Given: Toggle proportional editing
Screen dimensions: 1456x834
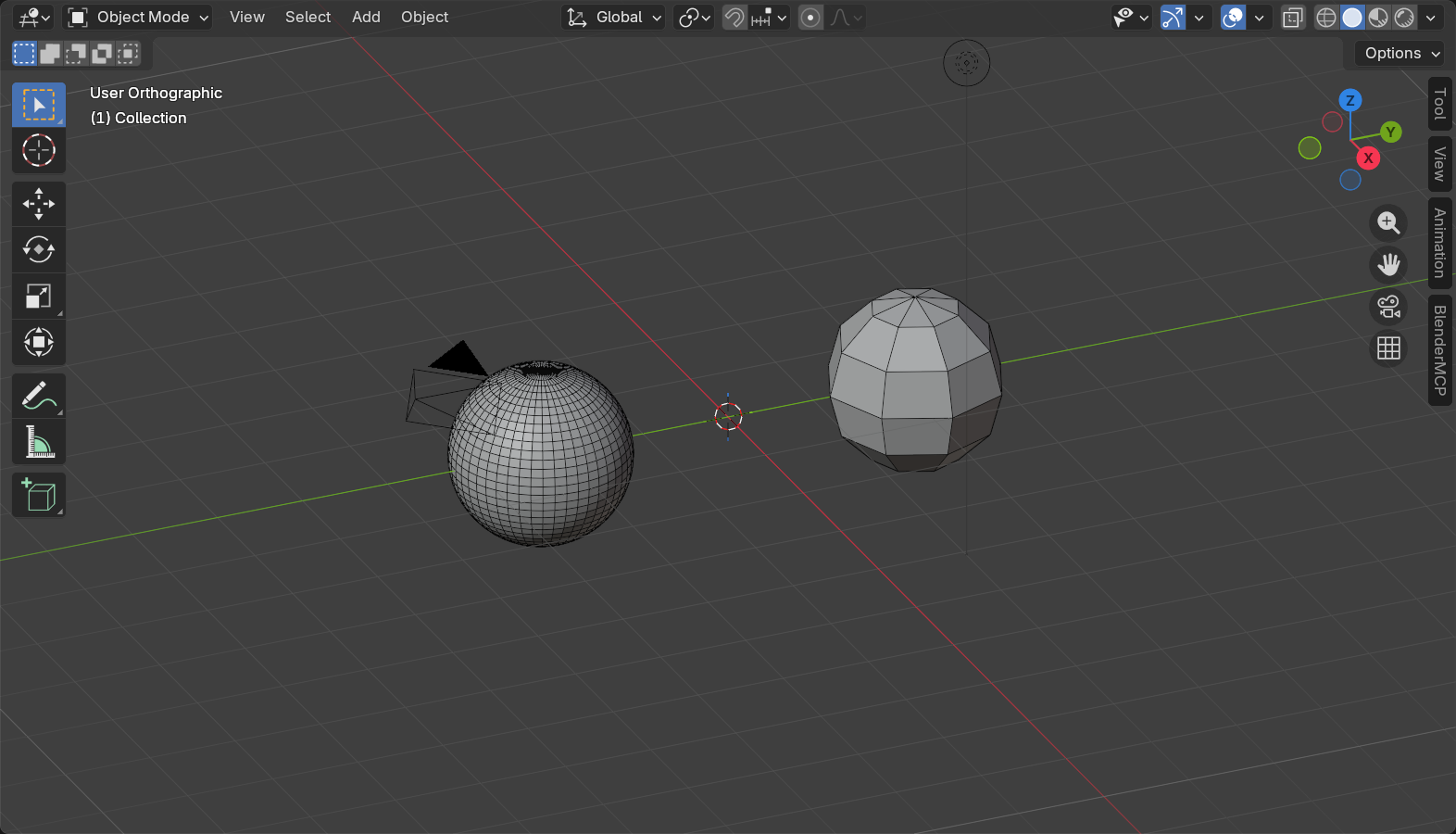Looking at the screenshot, I should coord(810,17).
